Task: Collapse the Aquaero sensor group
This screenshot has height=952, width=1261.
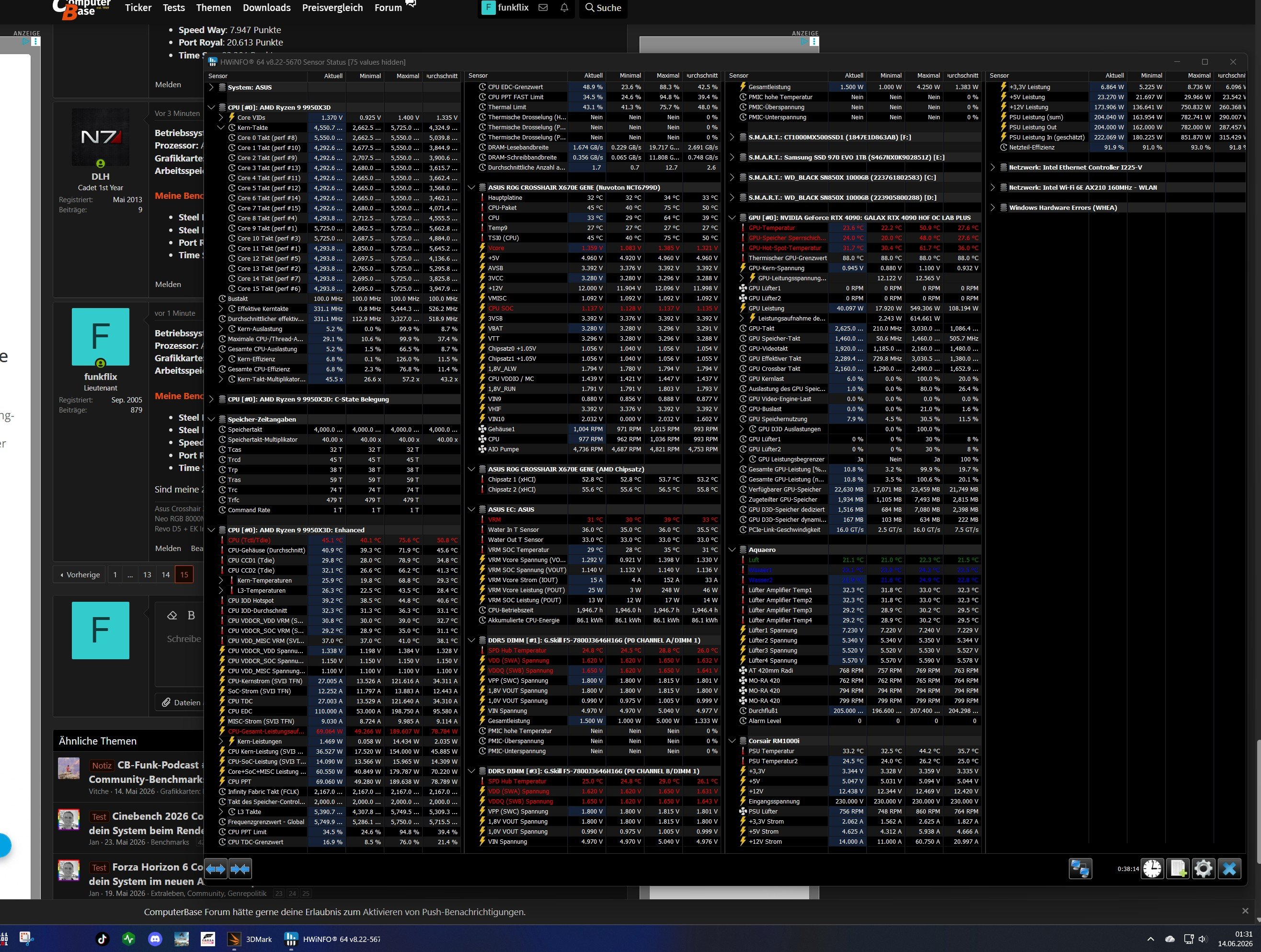Action: pyautogui.click(x=733, y=550)
